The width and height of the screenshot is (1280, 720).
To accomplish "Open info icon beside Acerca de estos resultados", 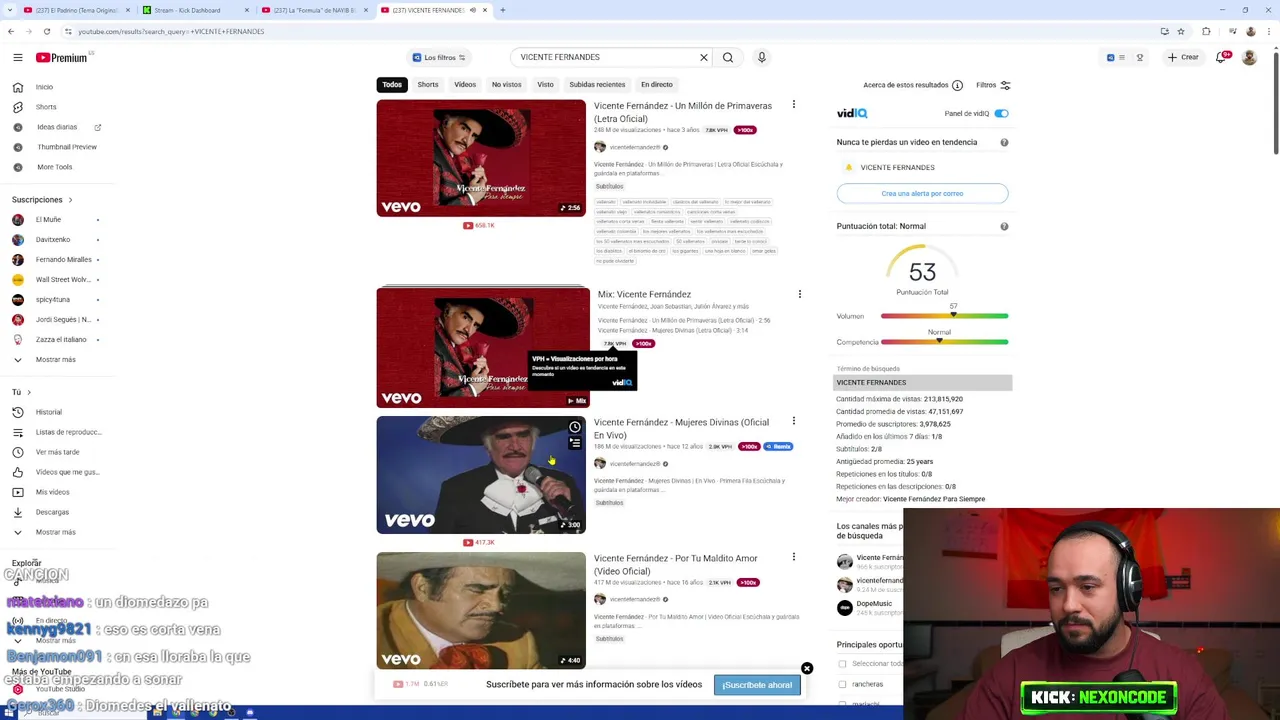I will coord(957,85).
